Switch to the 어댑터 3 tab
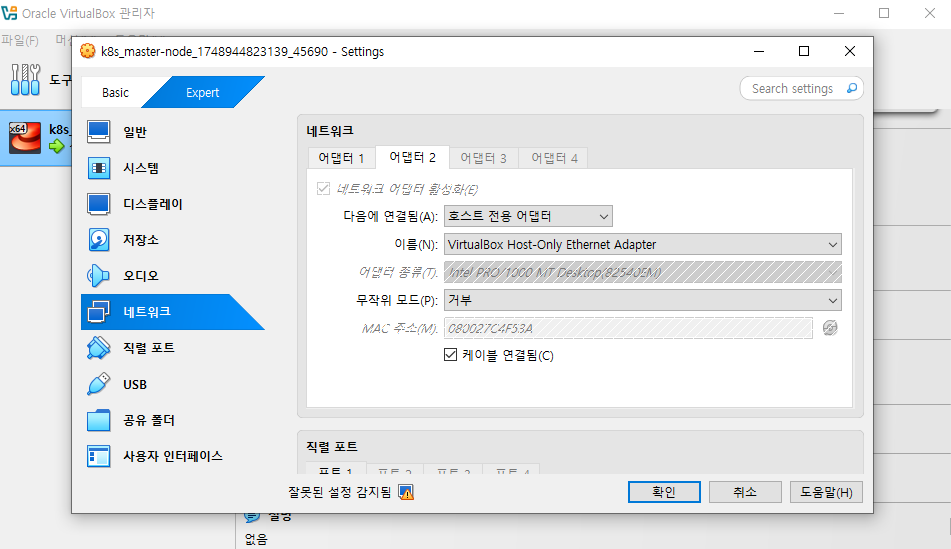951x549 pixels. pos(483,158)
